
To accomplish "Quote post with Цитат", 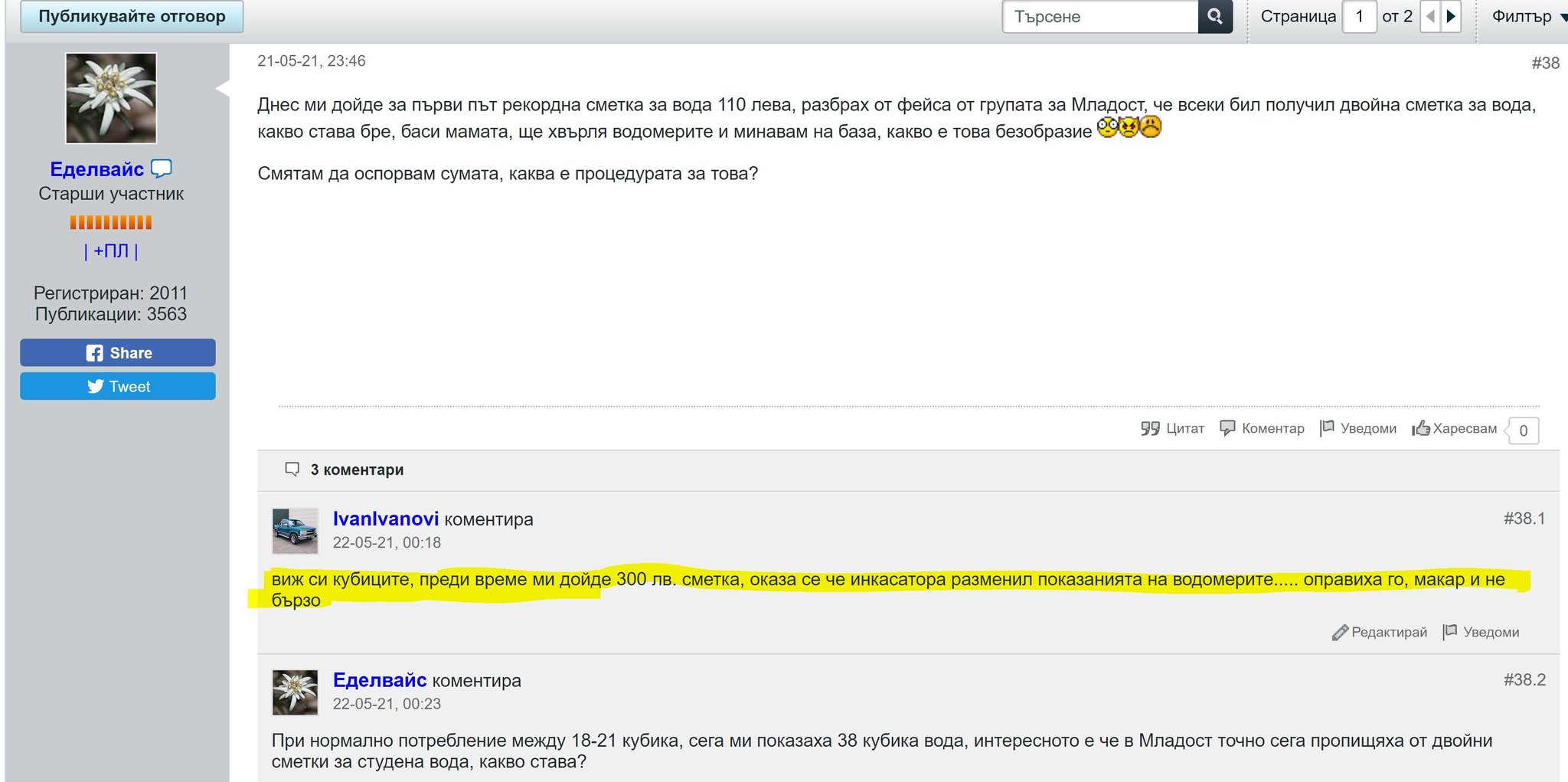I will [x=1173, y=428].
